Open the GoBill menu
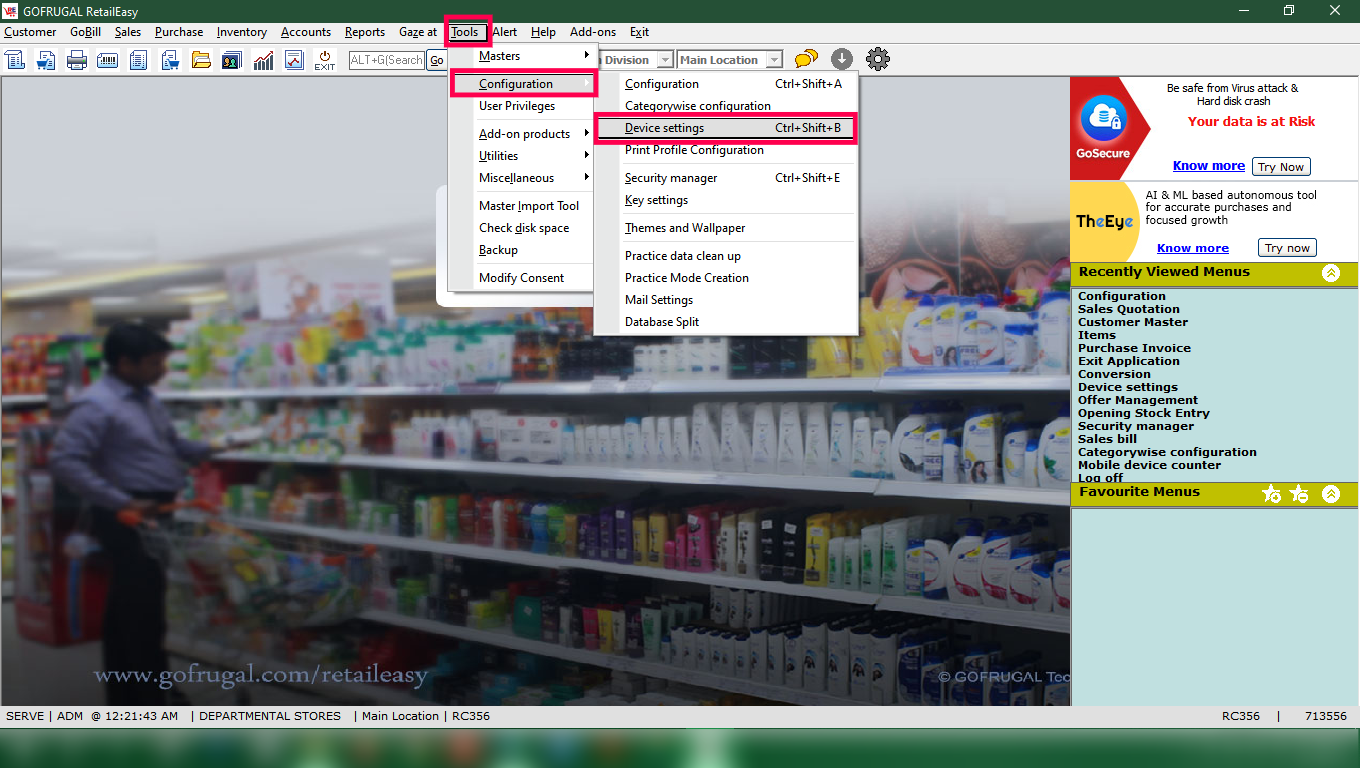Viewport: 1360px width, 768px height. click(x=86, y=32)
